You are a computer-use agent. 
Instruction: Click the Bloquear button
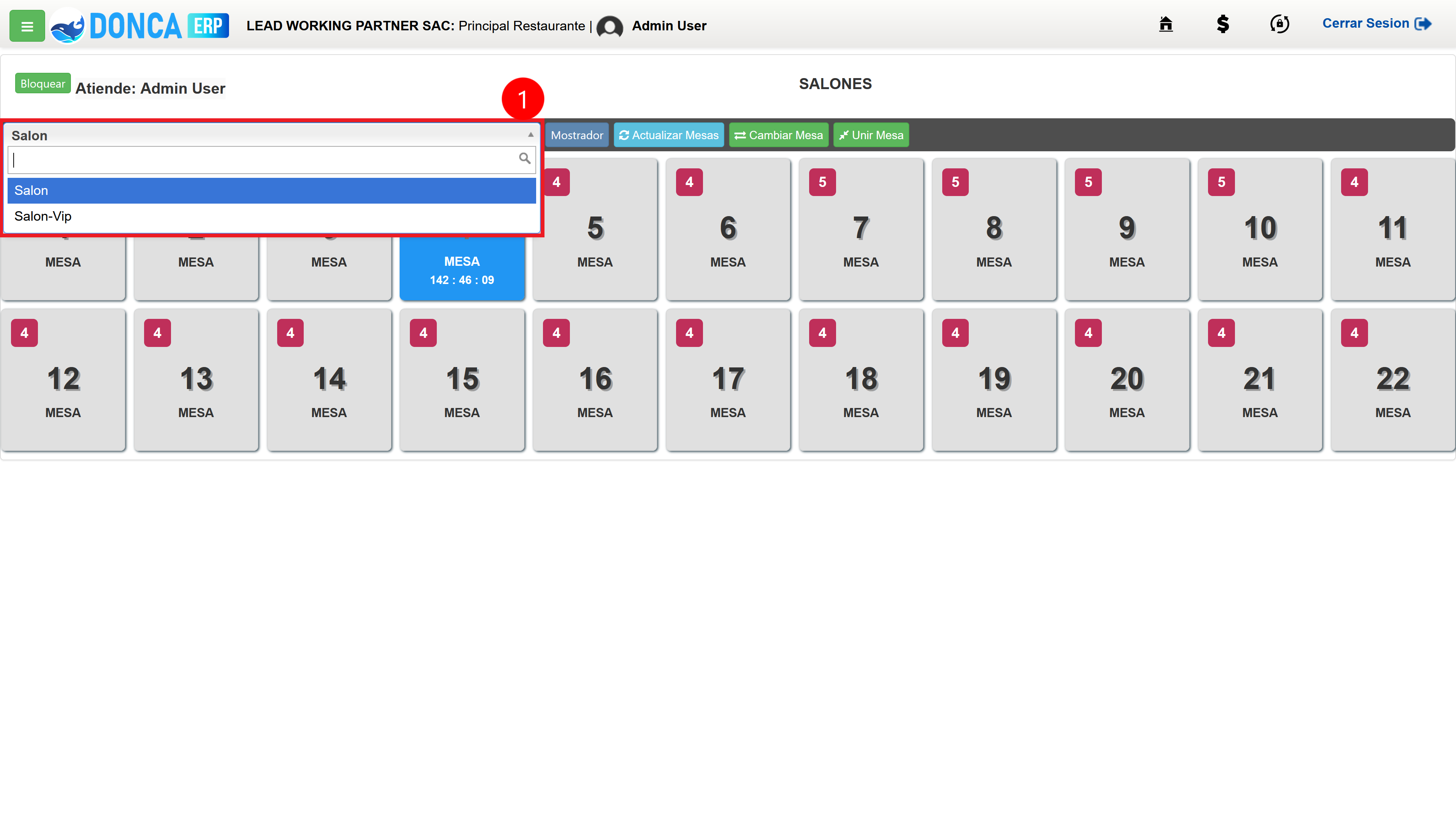click(42, 84)
